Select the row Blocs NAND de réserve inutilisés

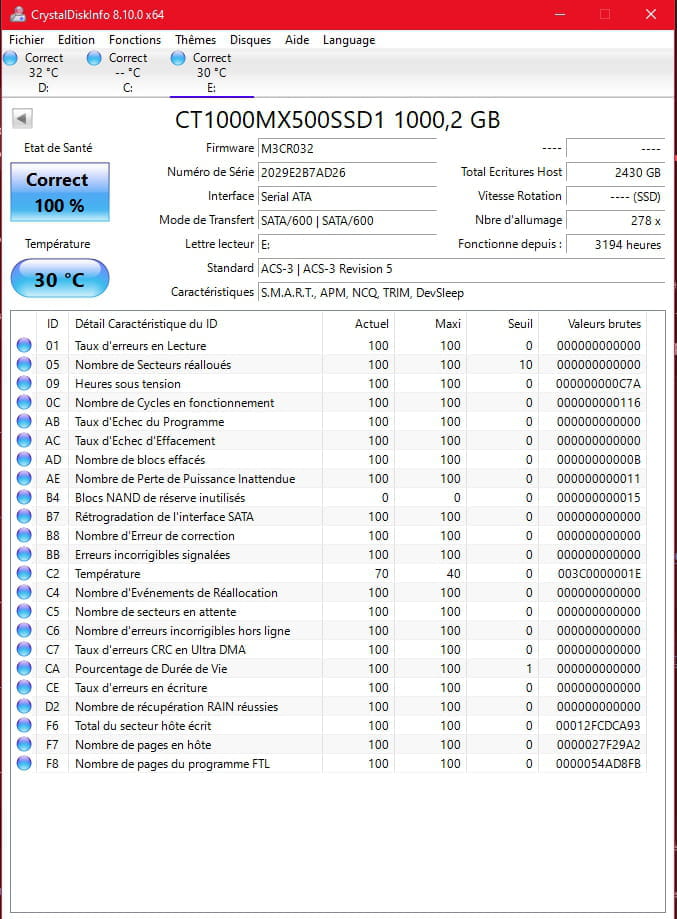click(329, 497)
